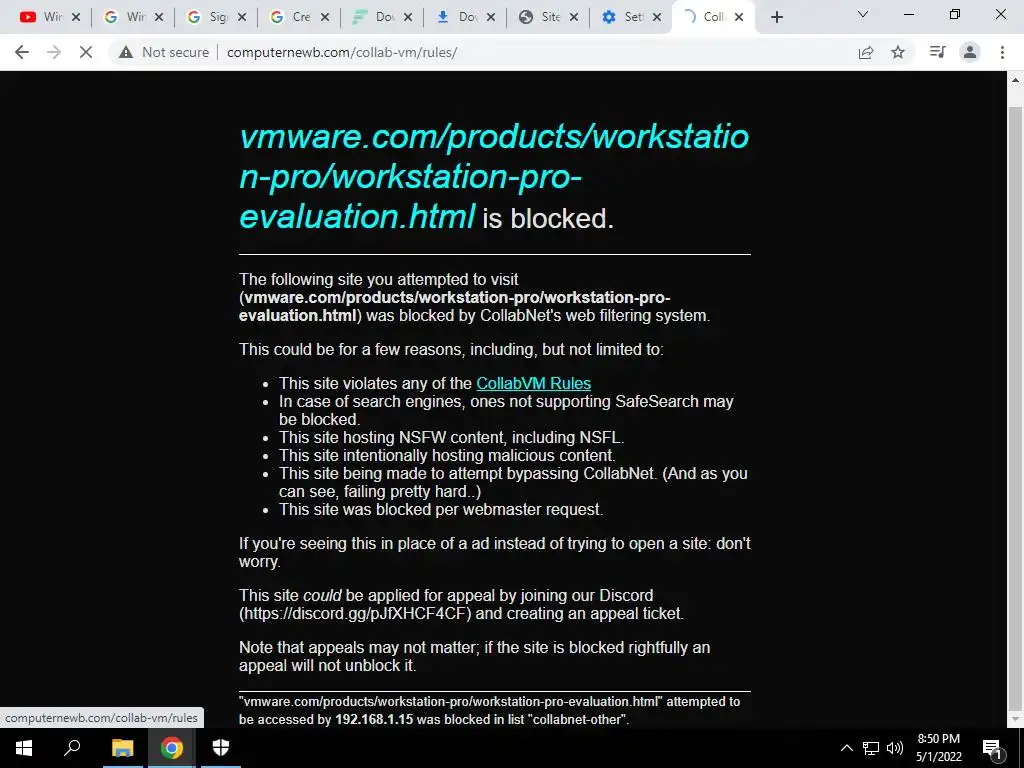Image resolution: width=1024 pixels, height=768 pixels.
Task: Stop loading the page
Action: (x=86, y=52)
